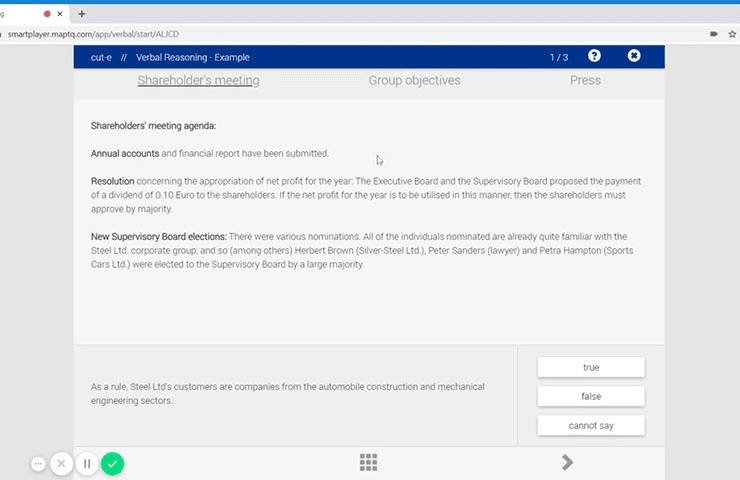740x480 pixels.
Task: Select the 'true' answer
Action: pyautogui.click(x=590, y=367)
